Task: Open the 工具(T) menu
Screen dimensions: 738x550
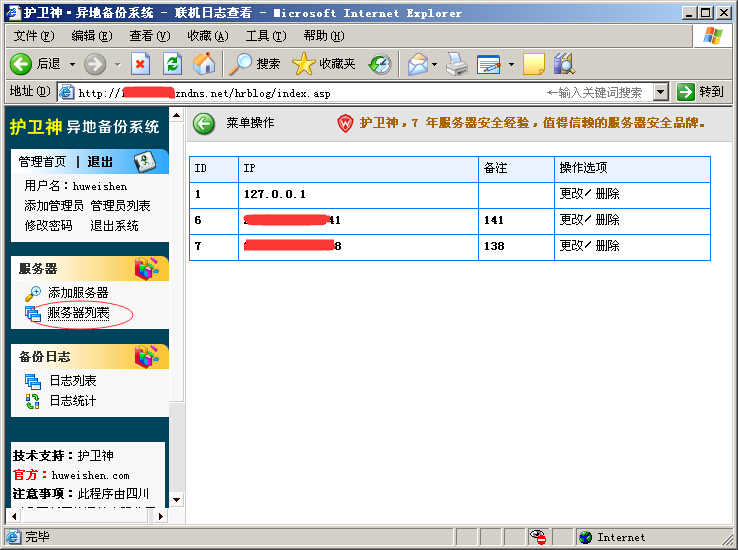Action: [x=266, y=36]
